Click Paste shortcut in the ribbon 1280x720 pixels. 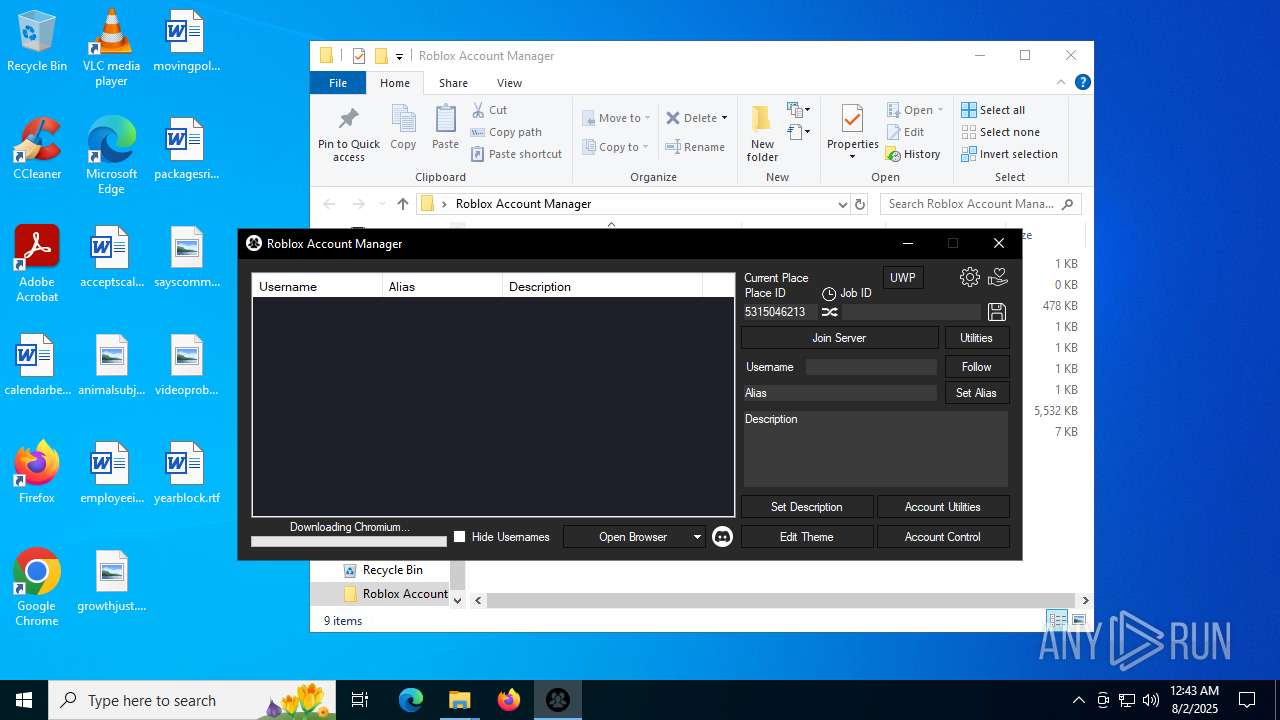(516, 154)
